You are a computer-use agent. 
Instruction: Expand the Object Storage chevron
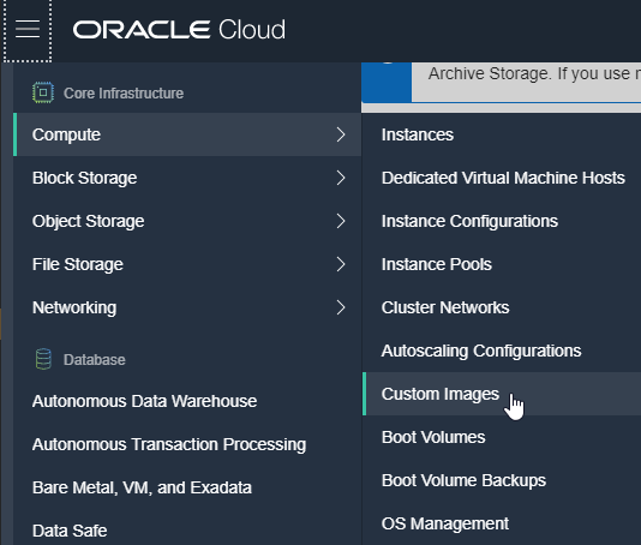tap(341, 221)
